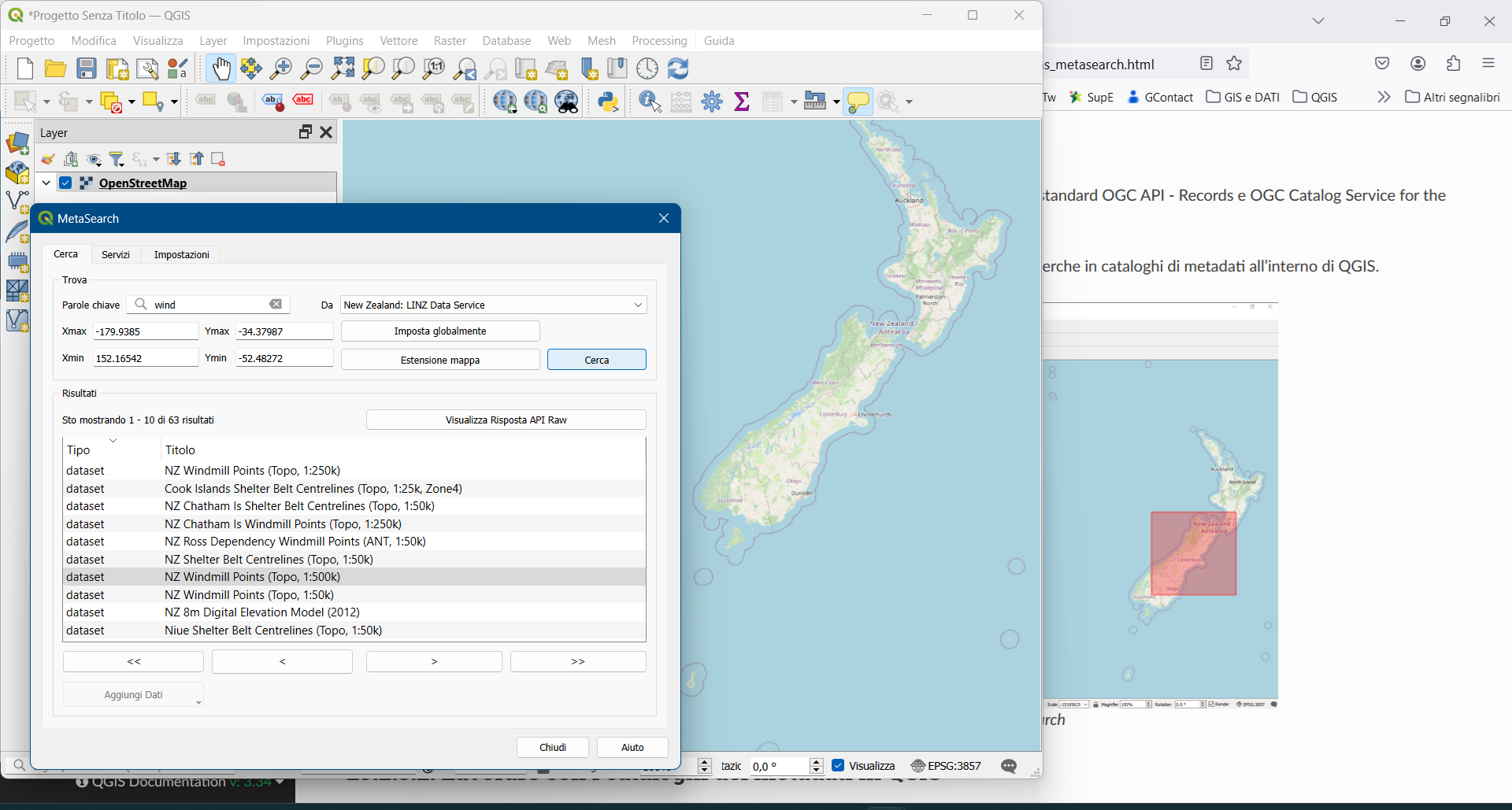This screenshot has height=810, width=1512.
Task: Toggle the Visualizza render checkbox
Action: point(838,765)
